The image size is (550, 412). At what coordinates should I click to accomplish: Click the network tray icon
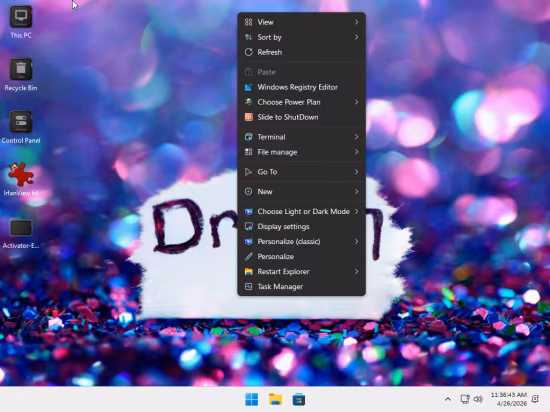465,399
